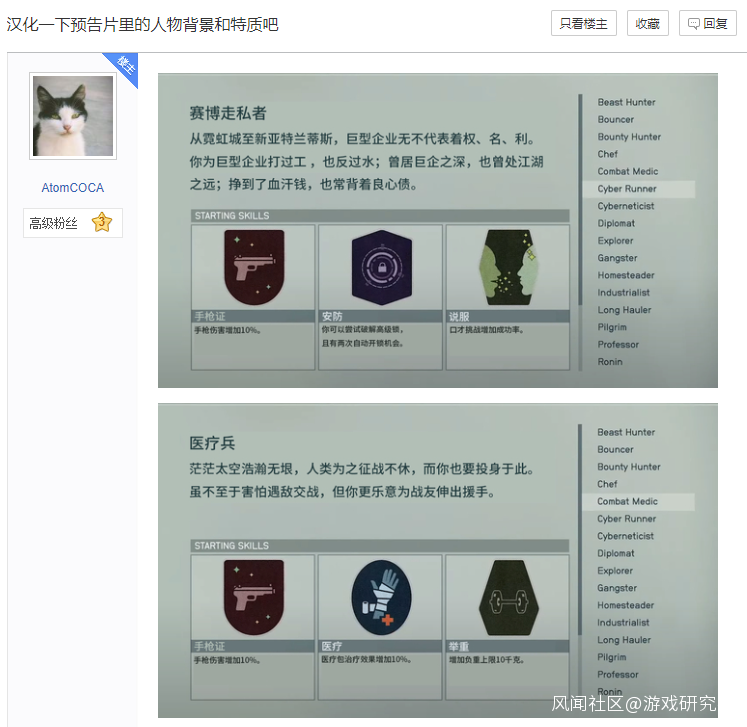Click the 安防 skill label
Viewport: 747px width, 727px height.
tap(332, 316)
